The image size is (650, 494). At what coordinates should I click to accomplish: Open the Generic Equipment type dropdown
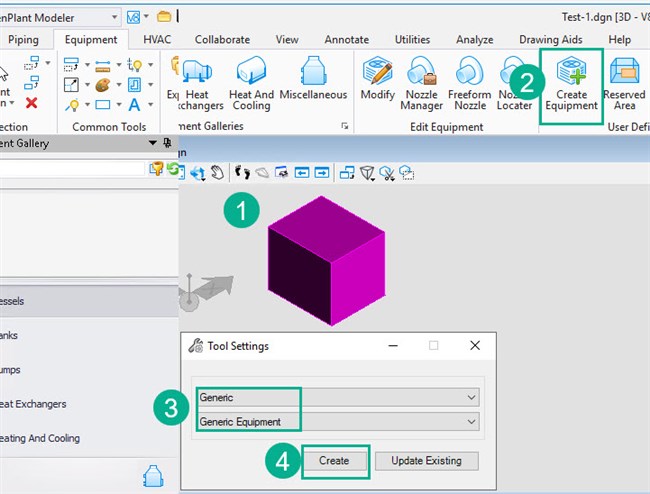tap(338, 421)
